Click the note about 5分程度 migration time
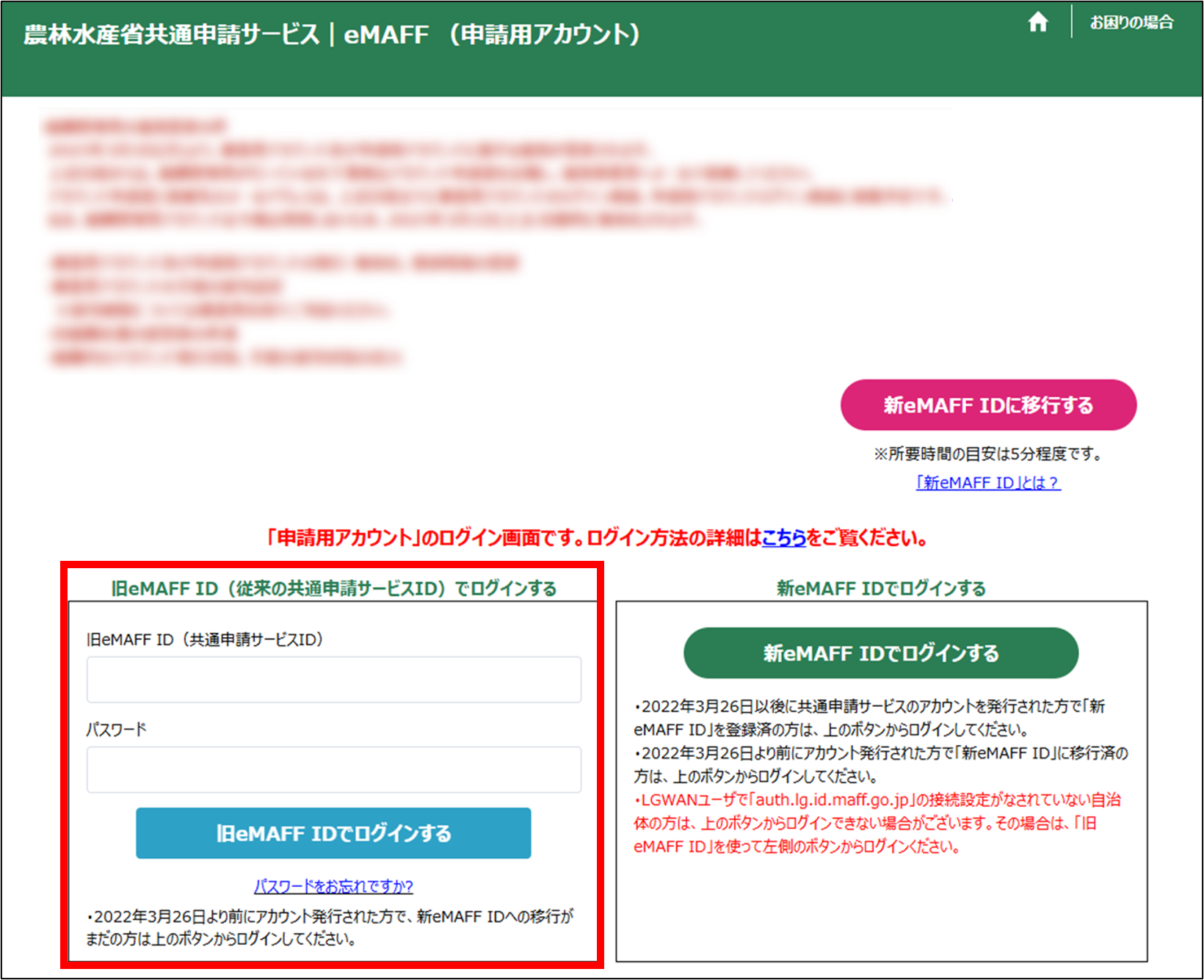The width and height of the screenshot is (1204, 980). pyautogui.click(x=988, y=454)
